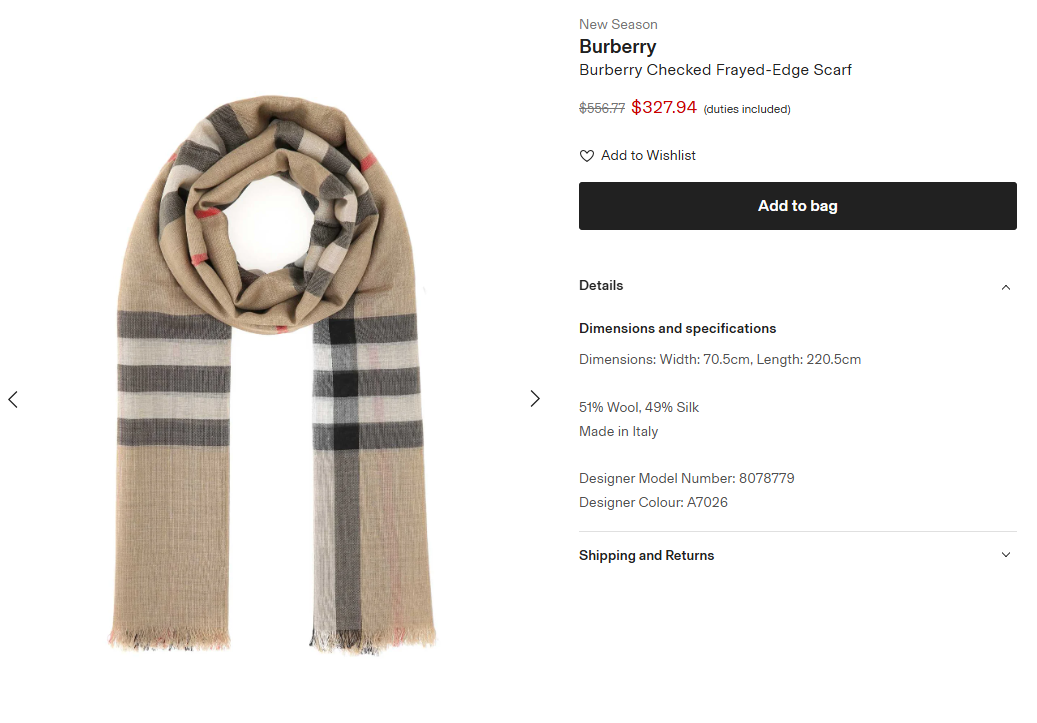Click the Add to Wishlist text
Viewport: 1037px width, 723px height.
(648, 156)
